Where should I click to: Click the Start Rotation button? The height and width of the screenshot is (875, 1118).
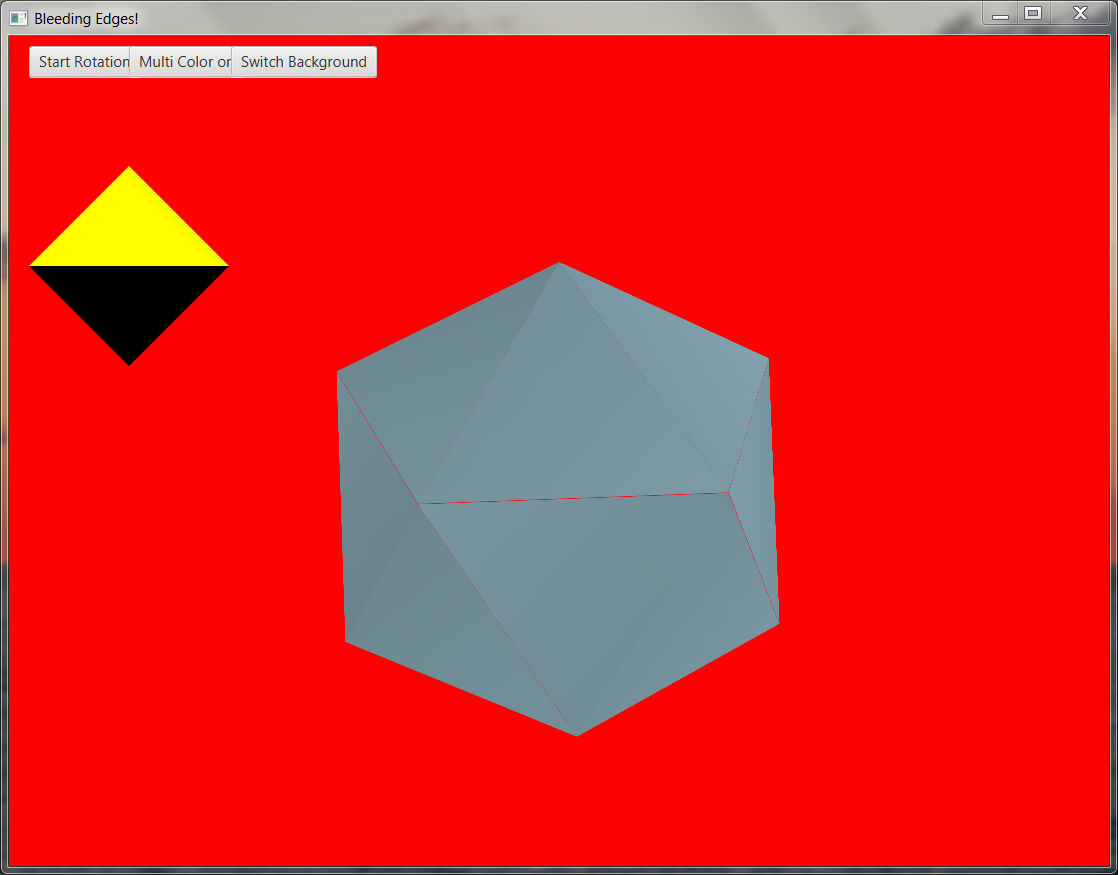click(81, 62)
